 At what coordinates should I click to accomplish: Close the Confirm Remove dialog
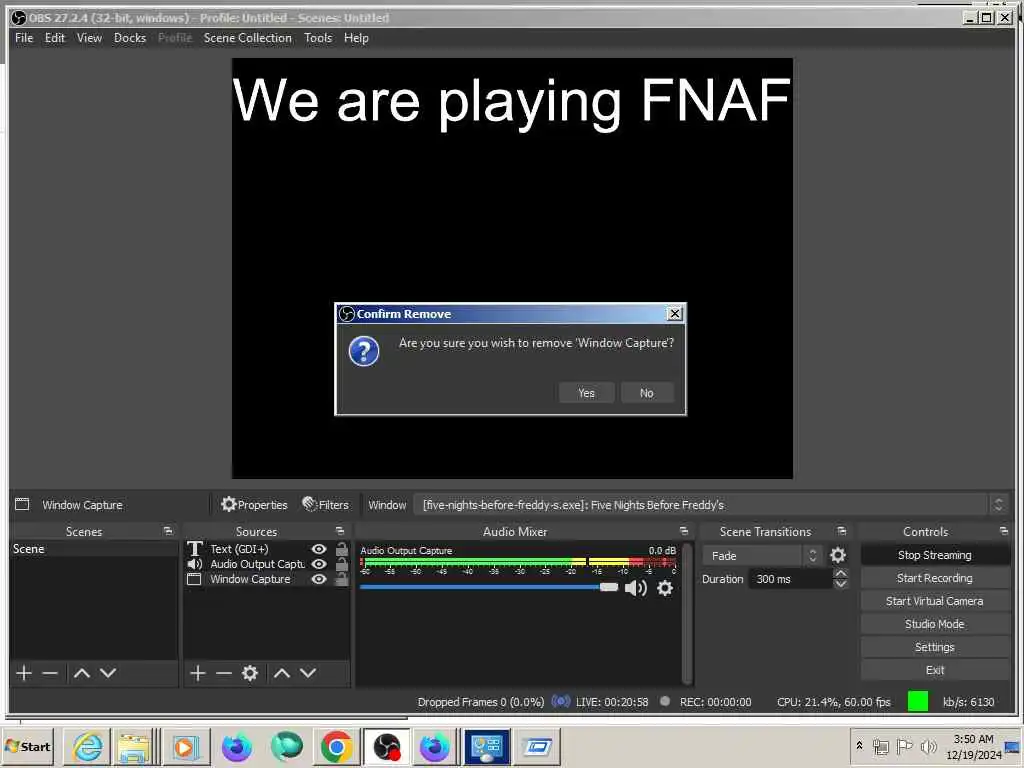674,313
